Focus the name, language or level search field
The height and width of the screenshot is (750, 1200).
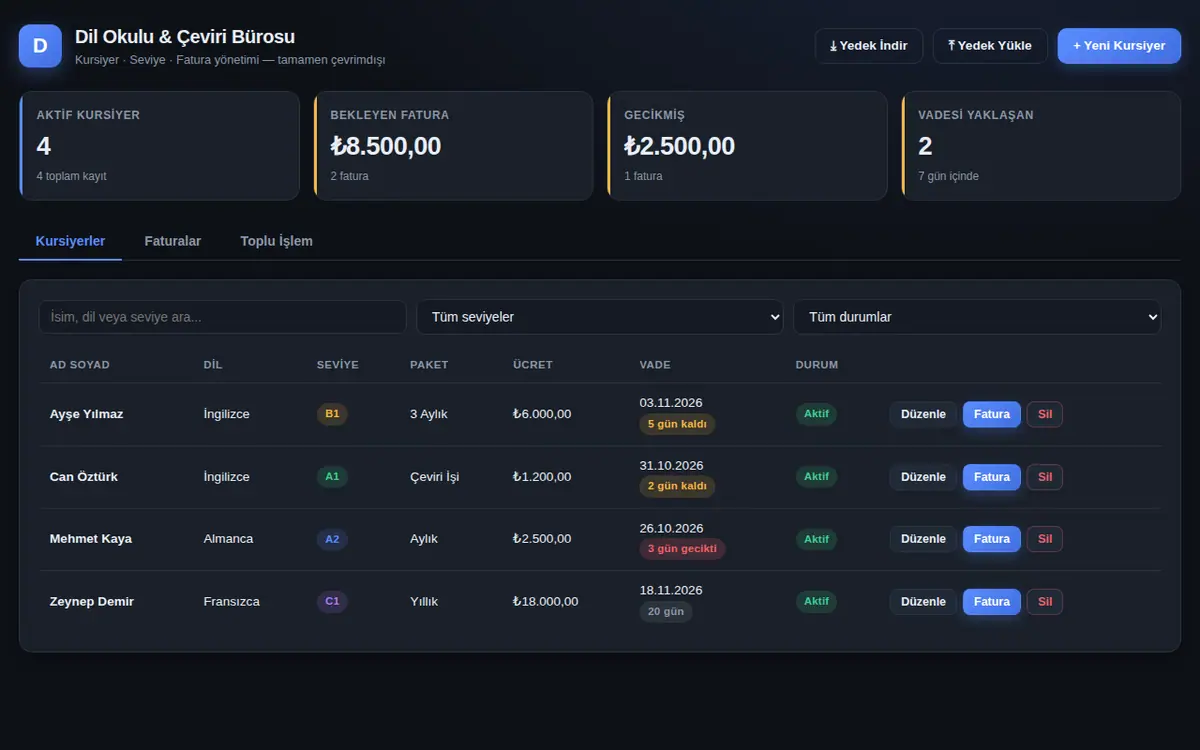tap(223, 317)
